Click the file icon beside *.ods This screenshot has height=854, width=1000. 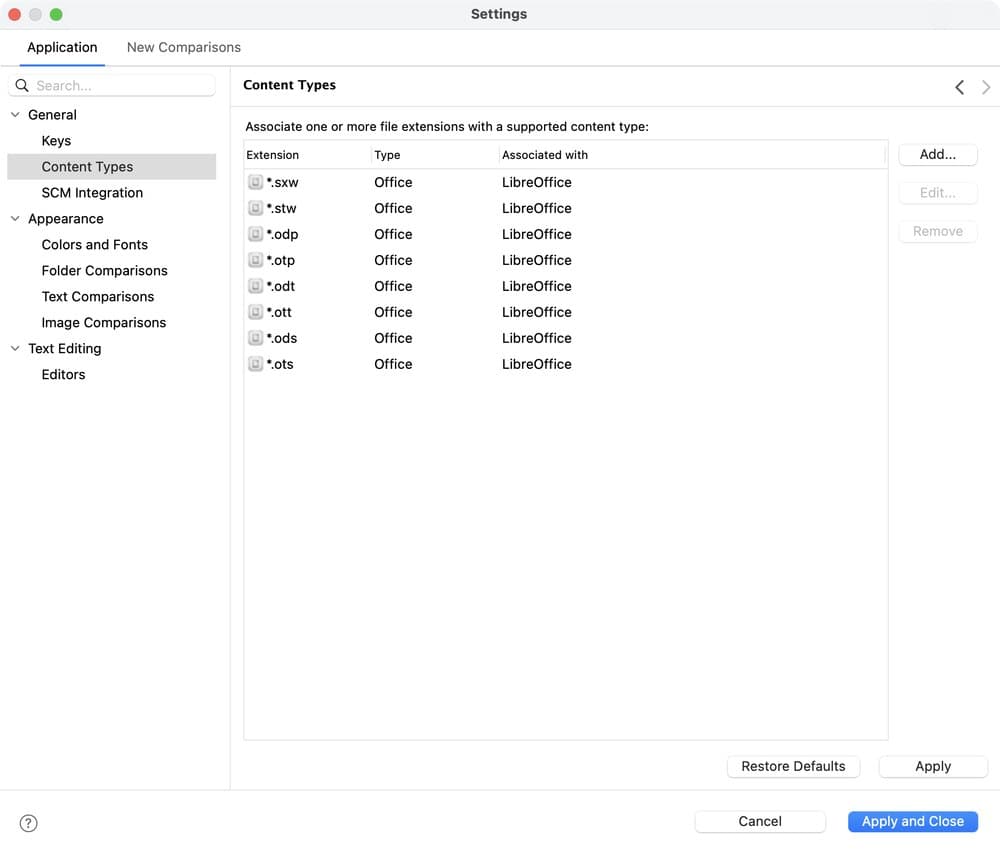255,338
